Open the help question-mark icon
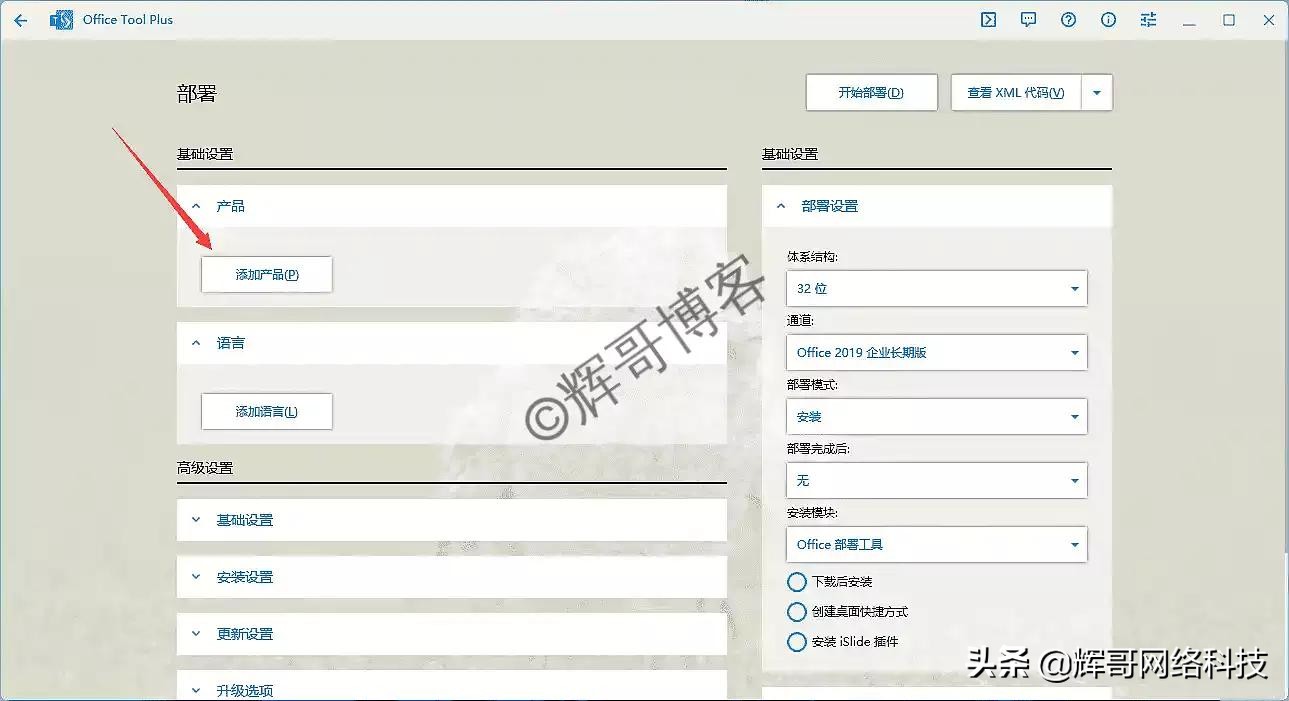This screenshot has height=701, width=1289. coord(1068,19)
